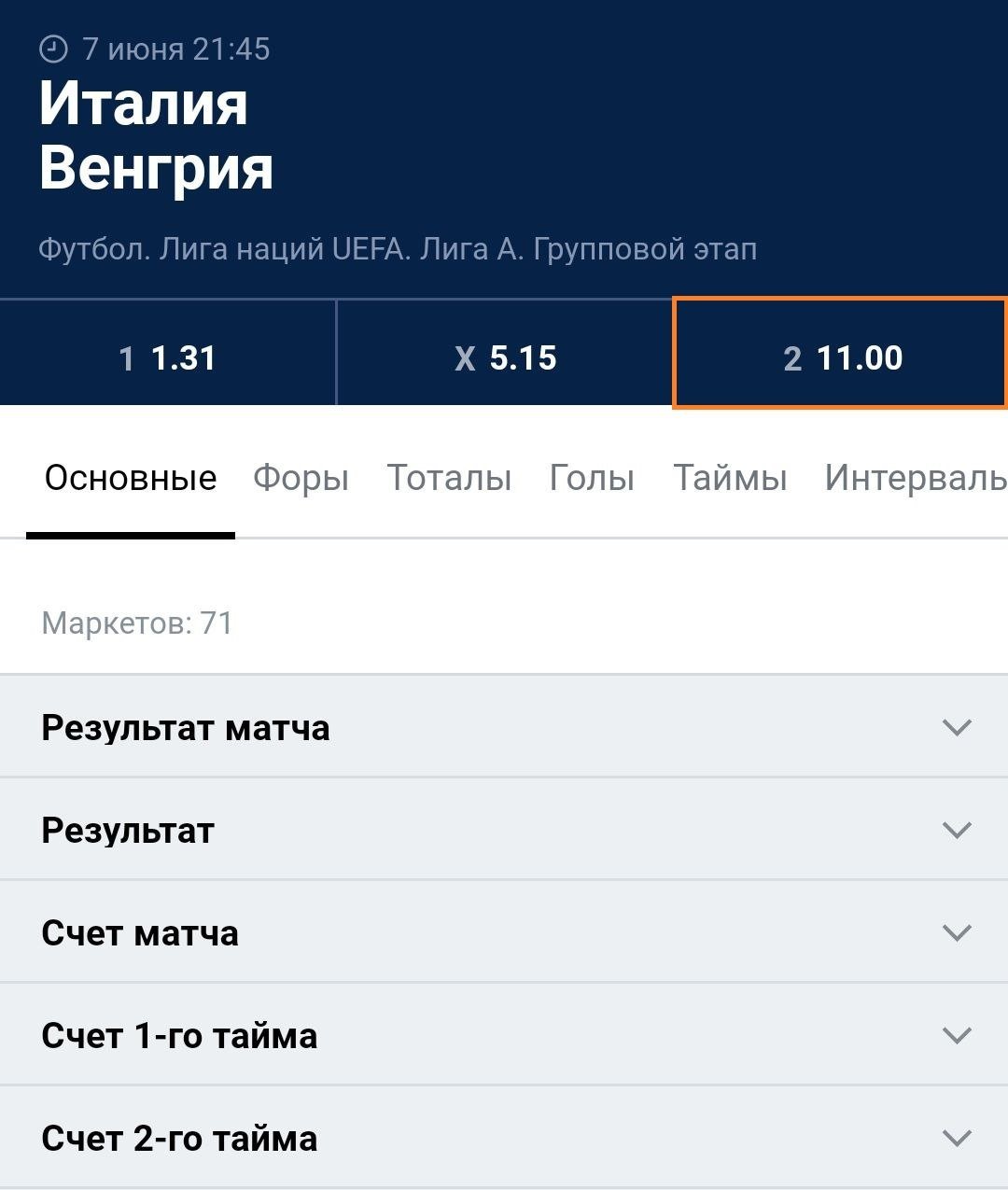Open the Тоталы tab
This screenshot has height=1190, width=1008.
coord(449,479)
